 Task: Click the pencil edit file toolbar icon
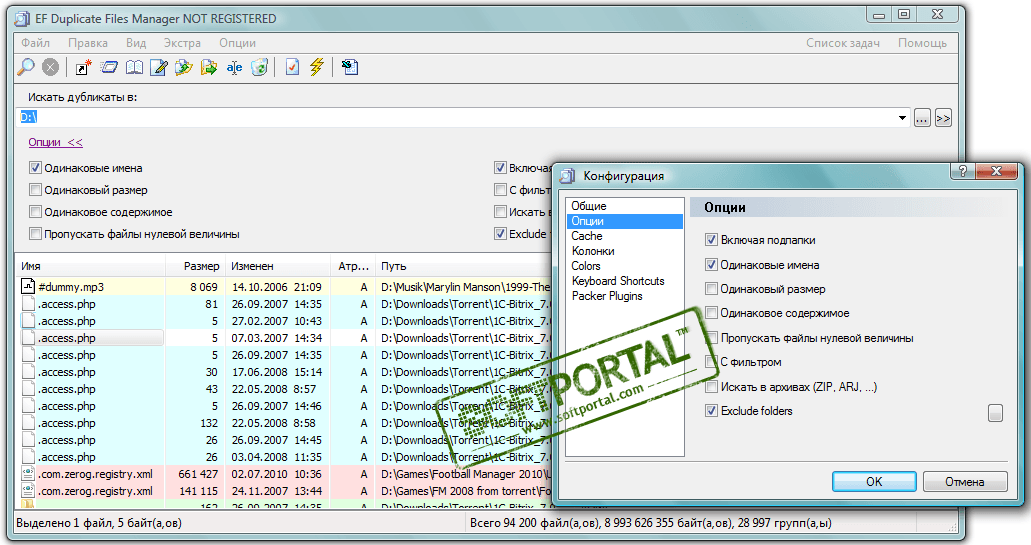click(x=159, y=67)
